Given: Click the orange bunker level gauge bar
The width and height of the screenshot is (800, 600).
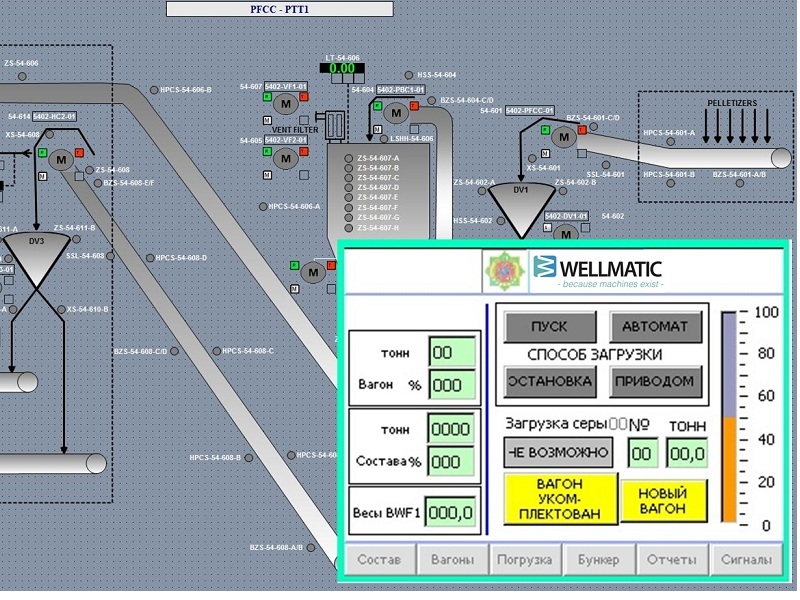Looking at the screenshot, I should 729,469.
